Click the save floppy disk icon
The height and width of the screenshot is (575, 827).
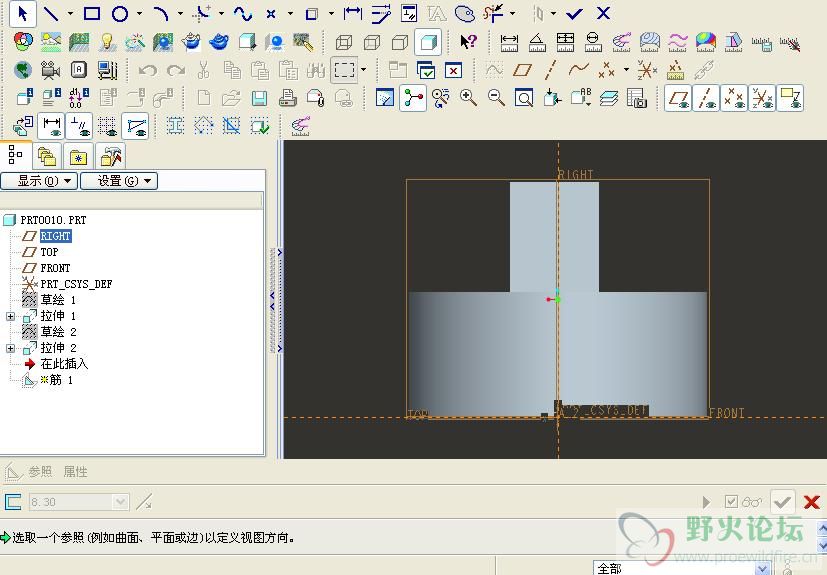coord(259,98)
